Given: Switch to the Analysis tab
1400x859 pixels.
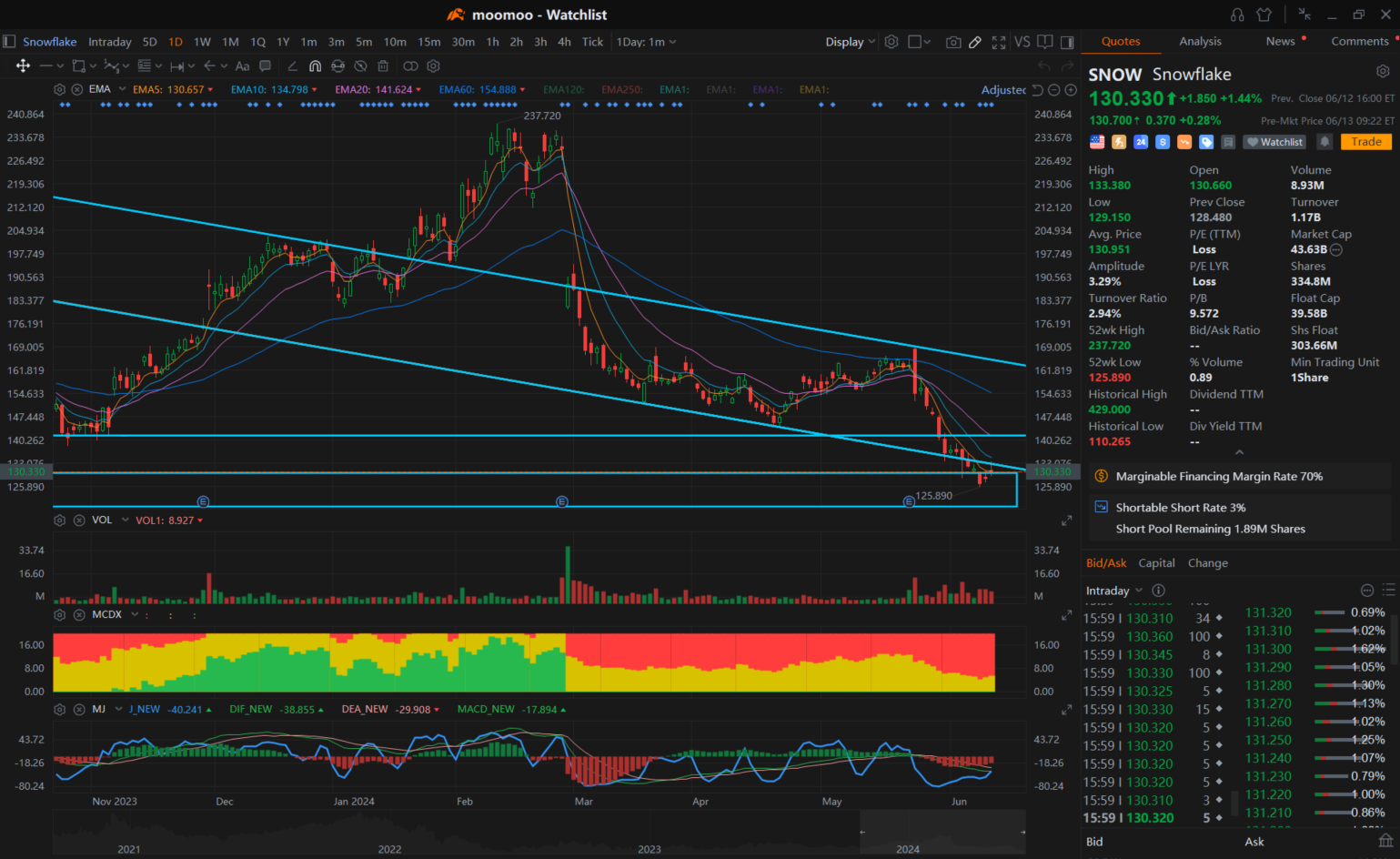Looking at the screenshot, I should pyautogui.click(x=1200, y=41).
